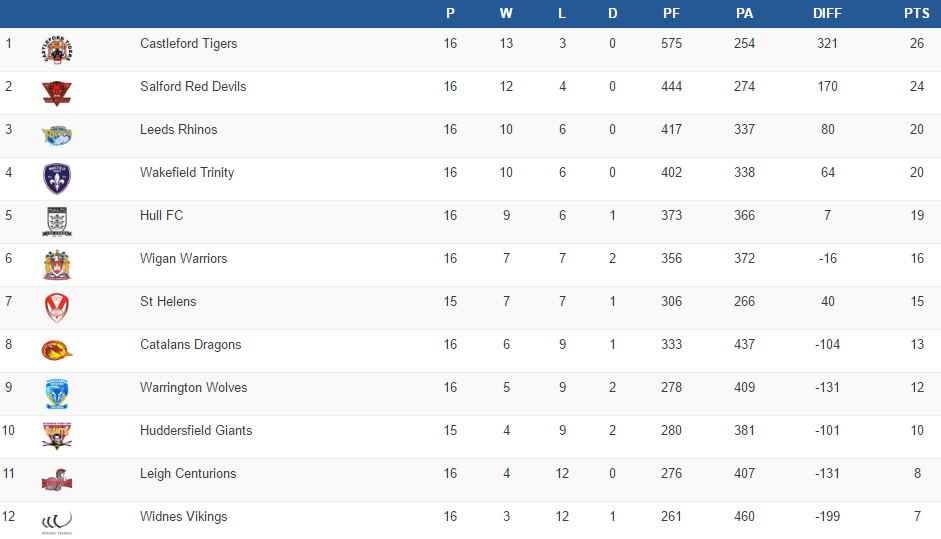Click the PF column header
The width and height of the screenshot is (941, 539).
[672, 13]
